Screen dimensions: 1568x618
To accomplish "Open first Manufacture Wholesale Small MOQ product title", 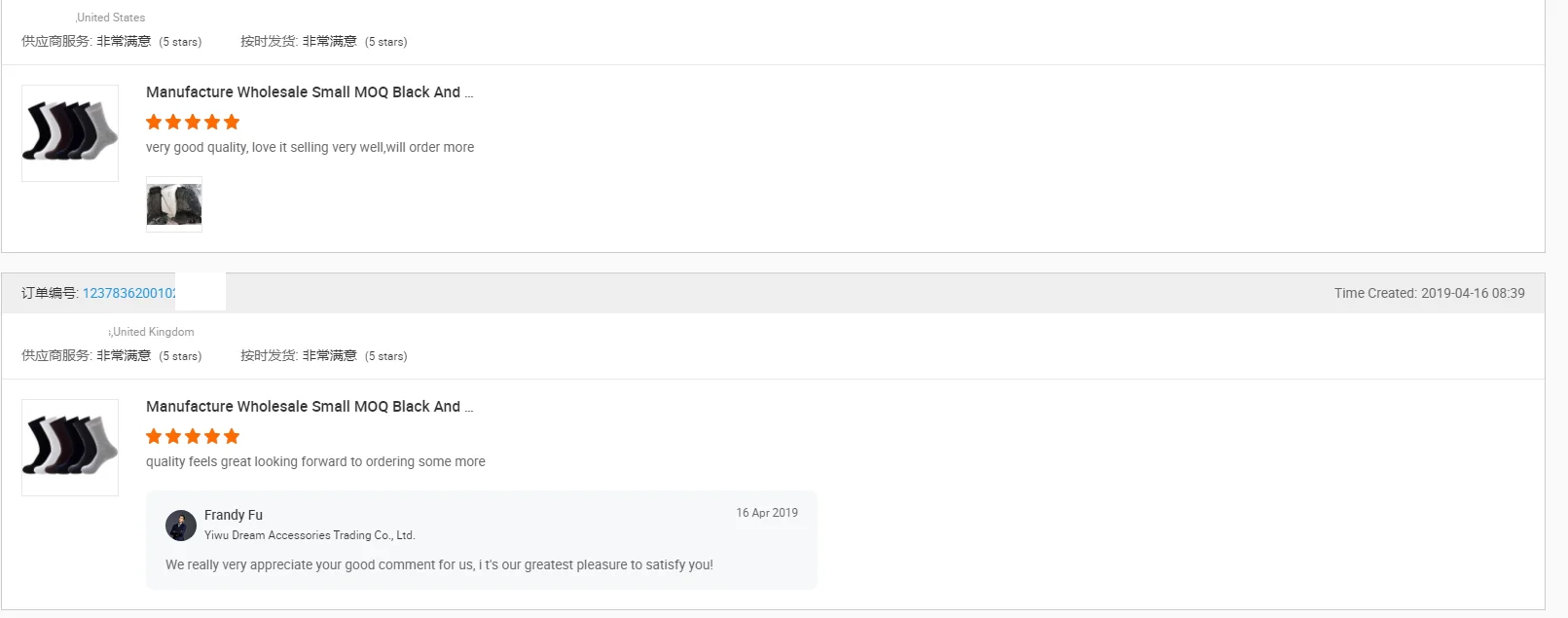I will pyautogui.click(x=310, y=92).
